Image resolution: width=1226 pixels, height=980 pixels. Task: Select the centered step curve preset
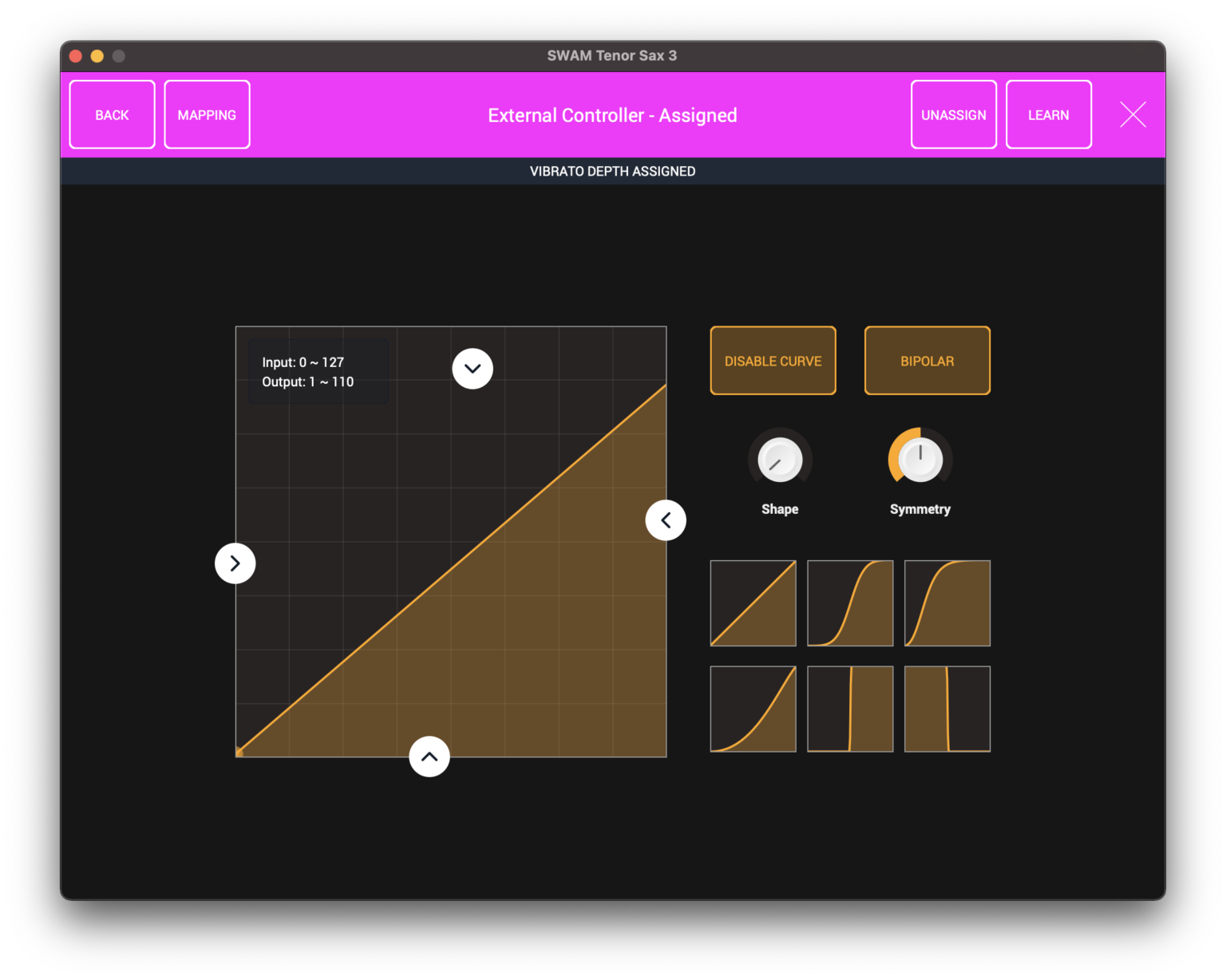pos(849,709)
